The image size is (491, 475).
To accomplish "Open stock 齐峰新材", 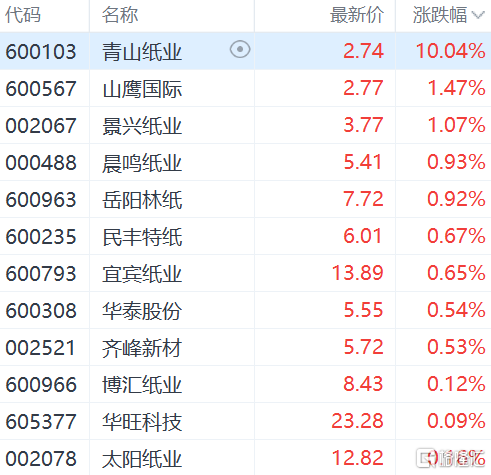I will click(142, 348).
